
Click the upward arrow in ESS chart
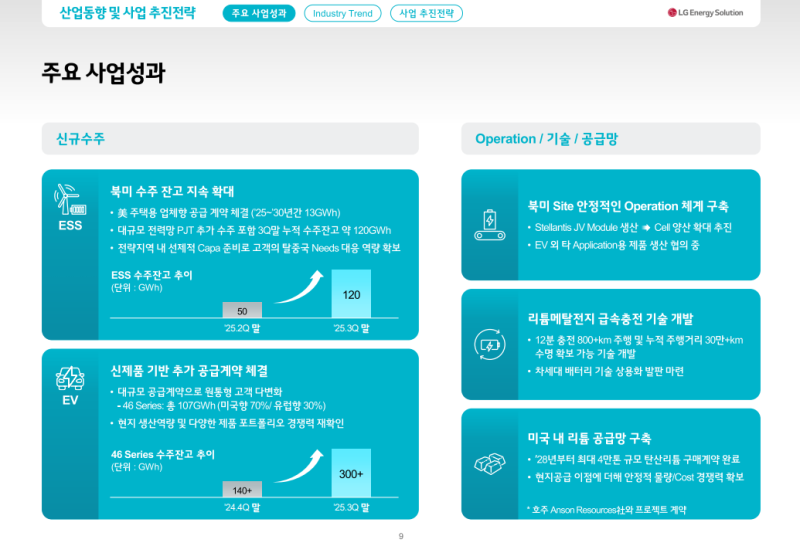point(299,284)
